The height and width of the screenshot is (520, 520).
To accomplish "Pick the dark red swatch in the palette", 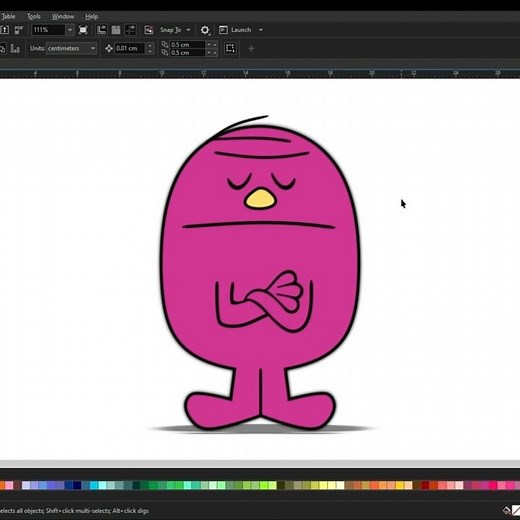I will (425, 485).
